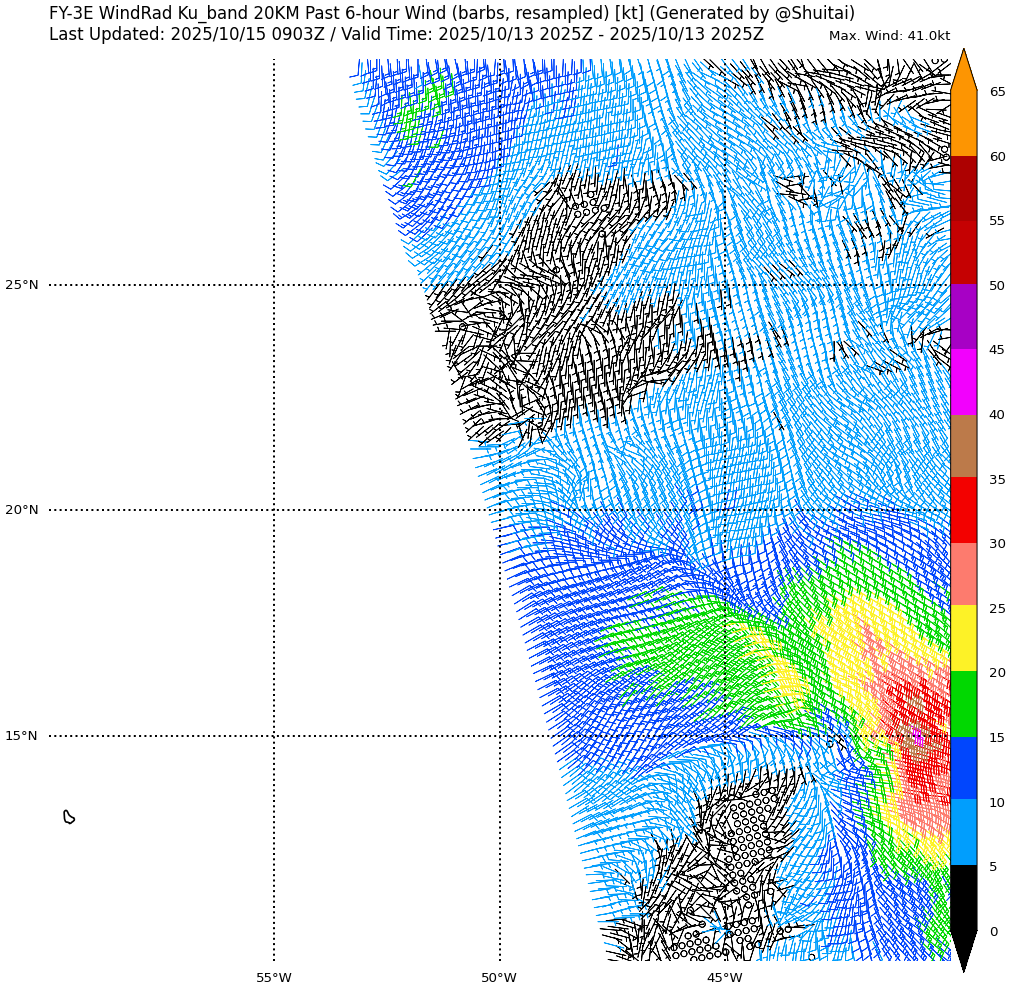Click the 55°W longitude axis label
Image resolution: width=1010 pixels, height=989 pixels.
coord(274,977)
